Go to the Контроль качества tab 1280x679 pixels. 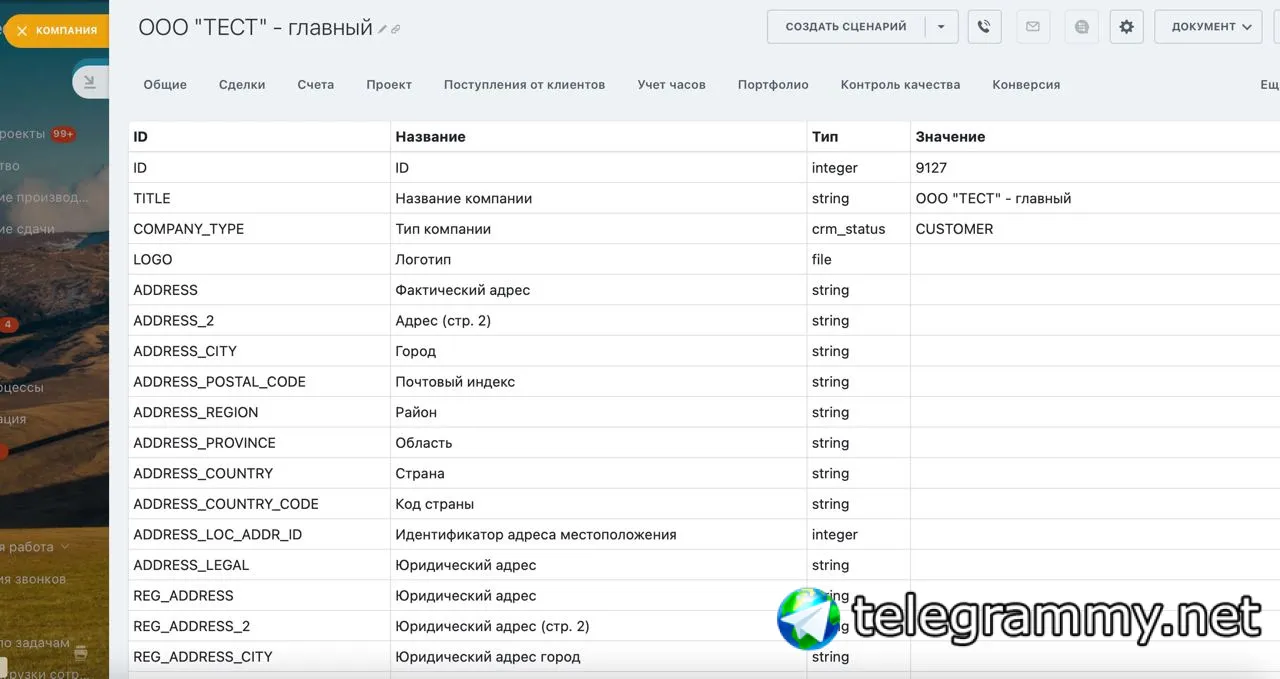[900, 85]
